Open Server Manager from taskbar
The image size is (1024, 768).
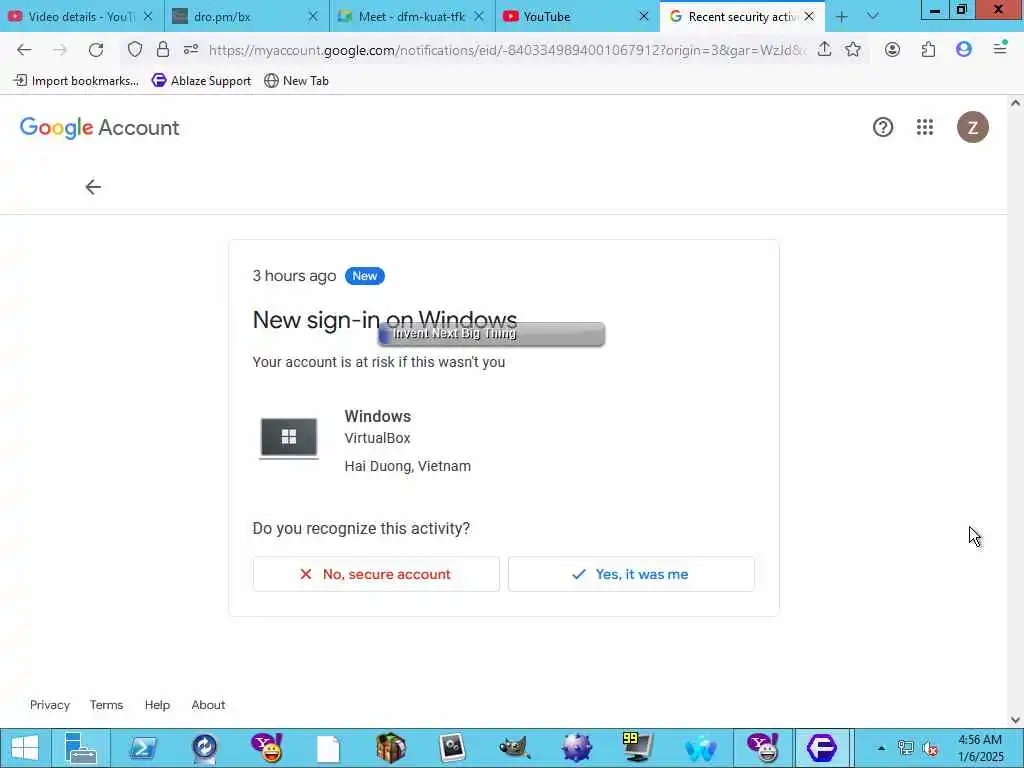tap(81, 748)
